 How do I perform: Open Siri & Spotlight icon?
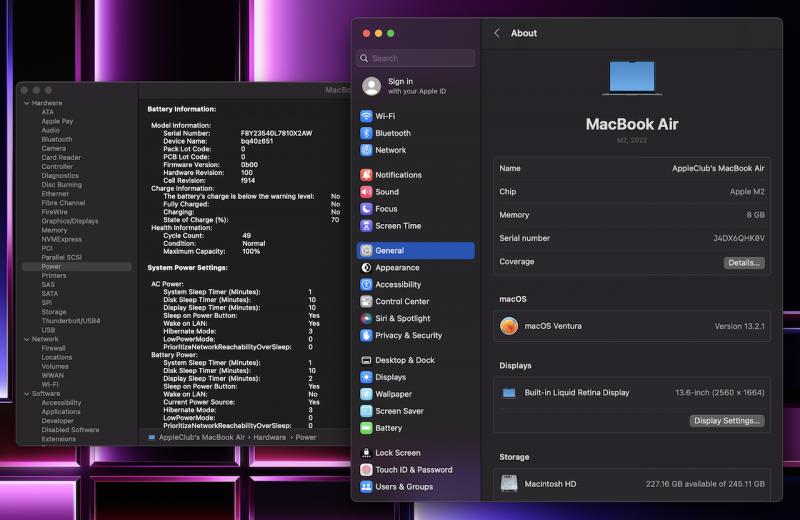click(366, 318)
